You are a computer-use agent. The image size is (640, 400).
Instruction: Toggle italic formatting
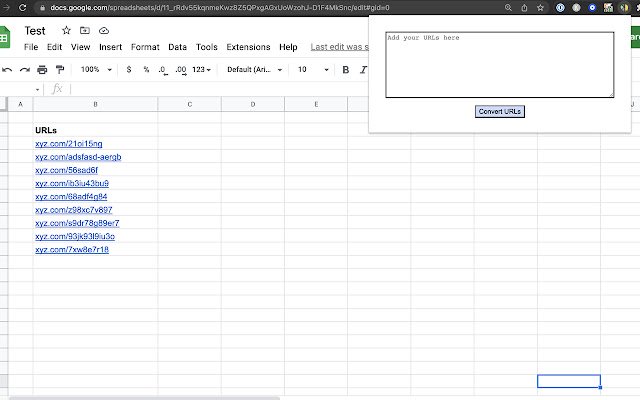pos(363,70)
